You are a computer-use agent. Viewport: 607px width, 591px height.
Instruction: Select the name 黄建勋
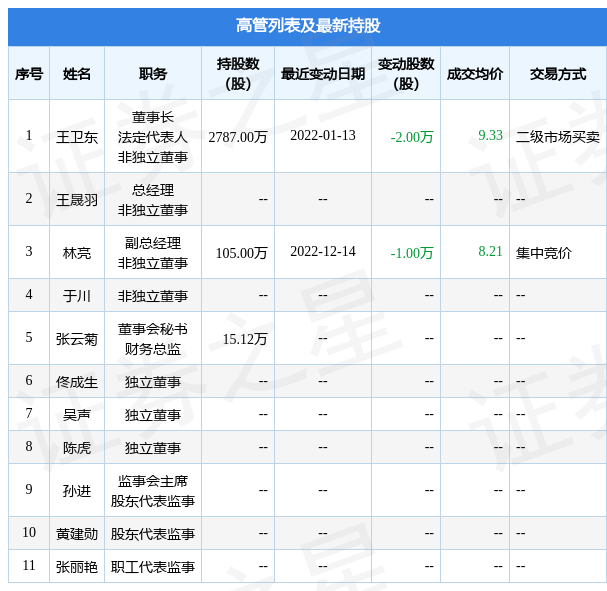77,534
